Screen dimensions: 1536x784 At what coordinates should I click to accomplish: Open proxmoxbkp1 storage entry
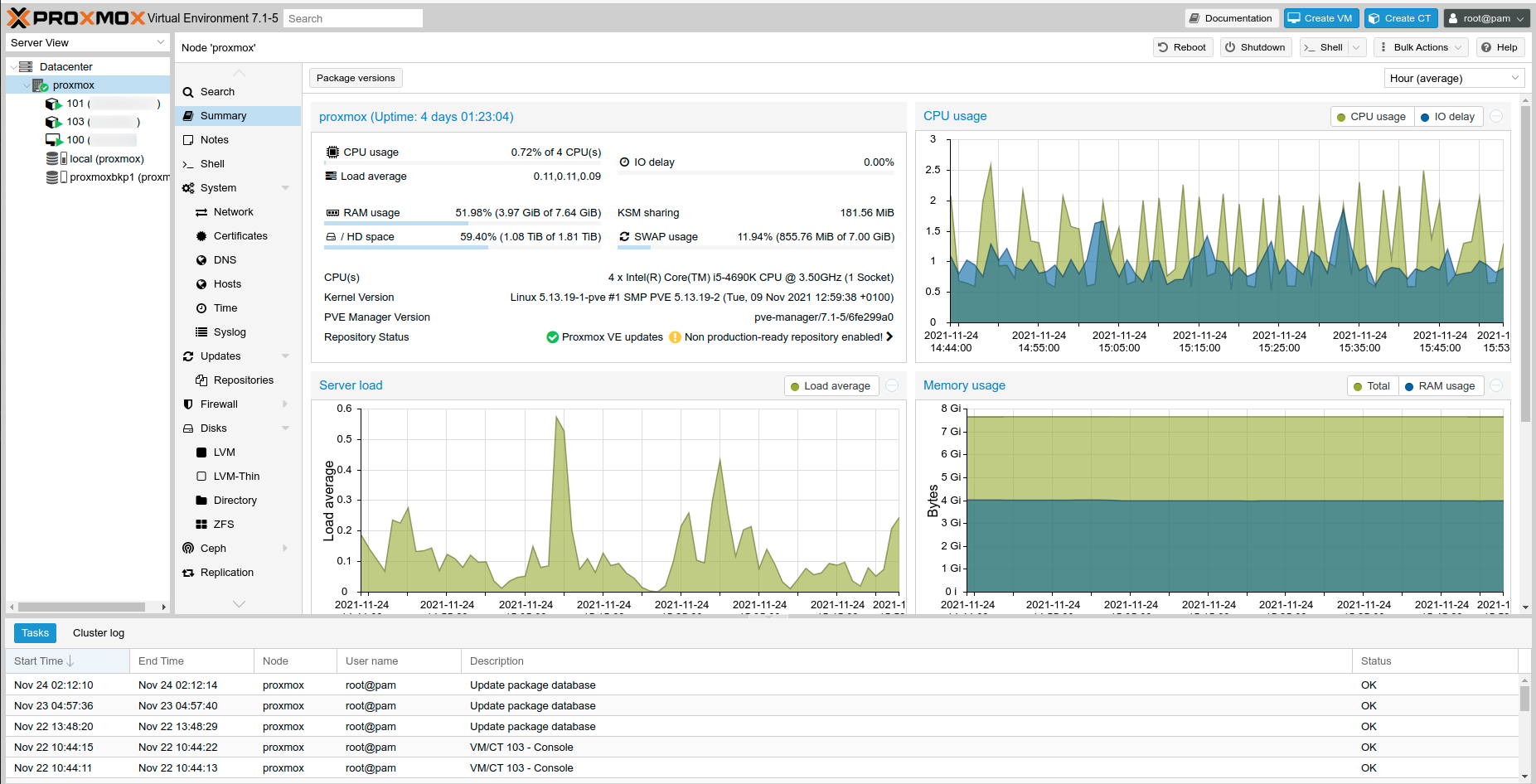(x=108, y=177)
